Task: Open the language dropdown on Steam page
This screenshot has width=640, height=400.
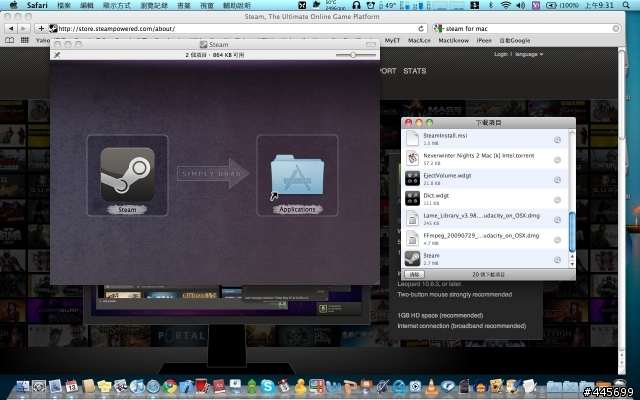Action: [x=529, y=54]
